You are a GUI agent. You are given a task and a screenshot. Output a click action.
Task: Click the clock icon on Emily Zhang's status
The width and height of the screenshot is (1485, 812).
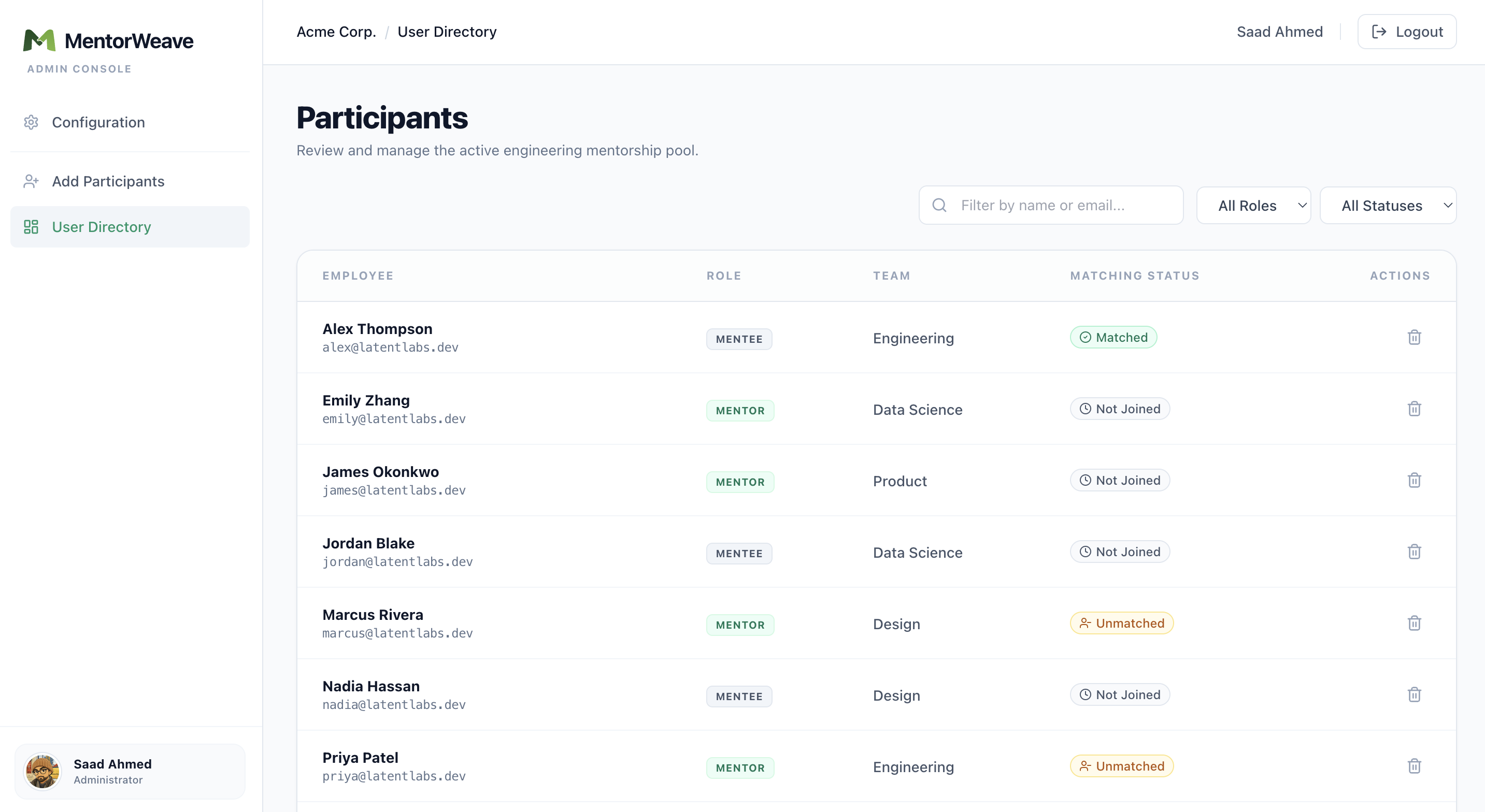pos(1086,409)
